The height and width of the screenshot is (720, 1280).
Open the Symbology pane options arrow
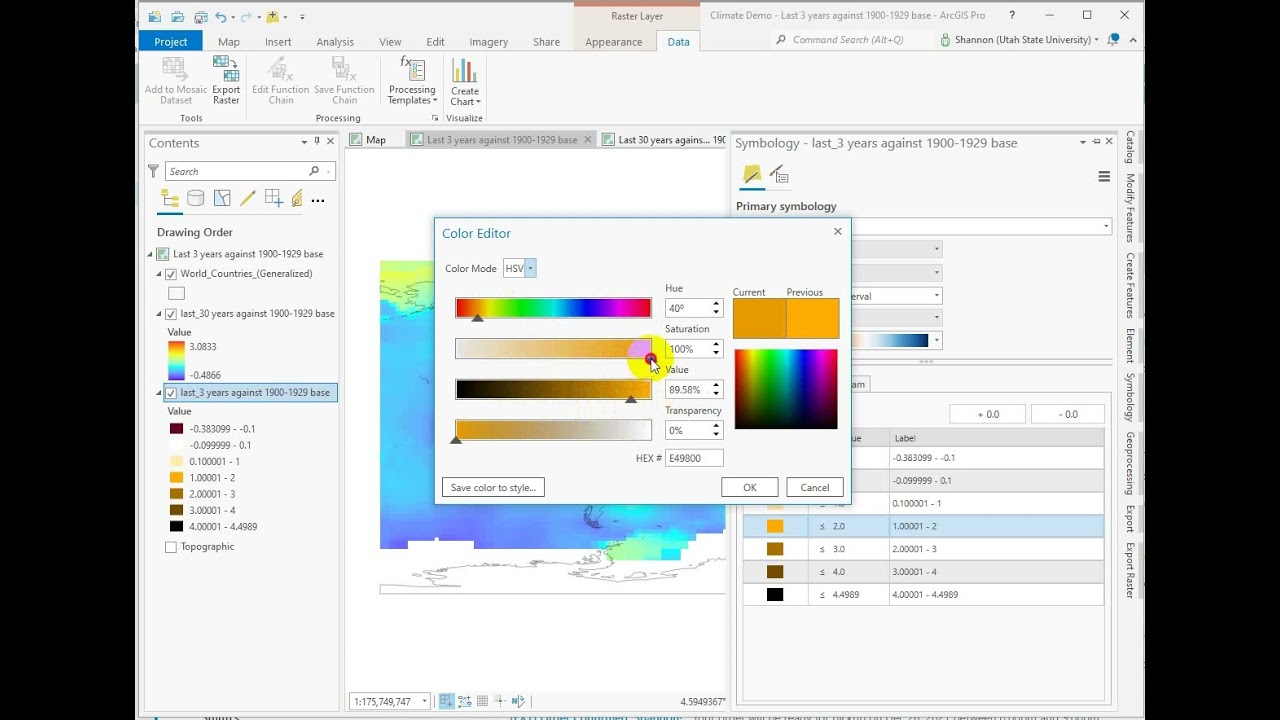click(1083, 142)
